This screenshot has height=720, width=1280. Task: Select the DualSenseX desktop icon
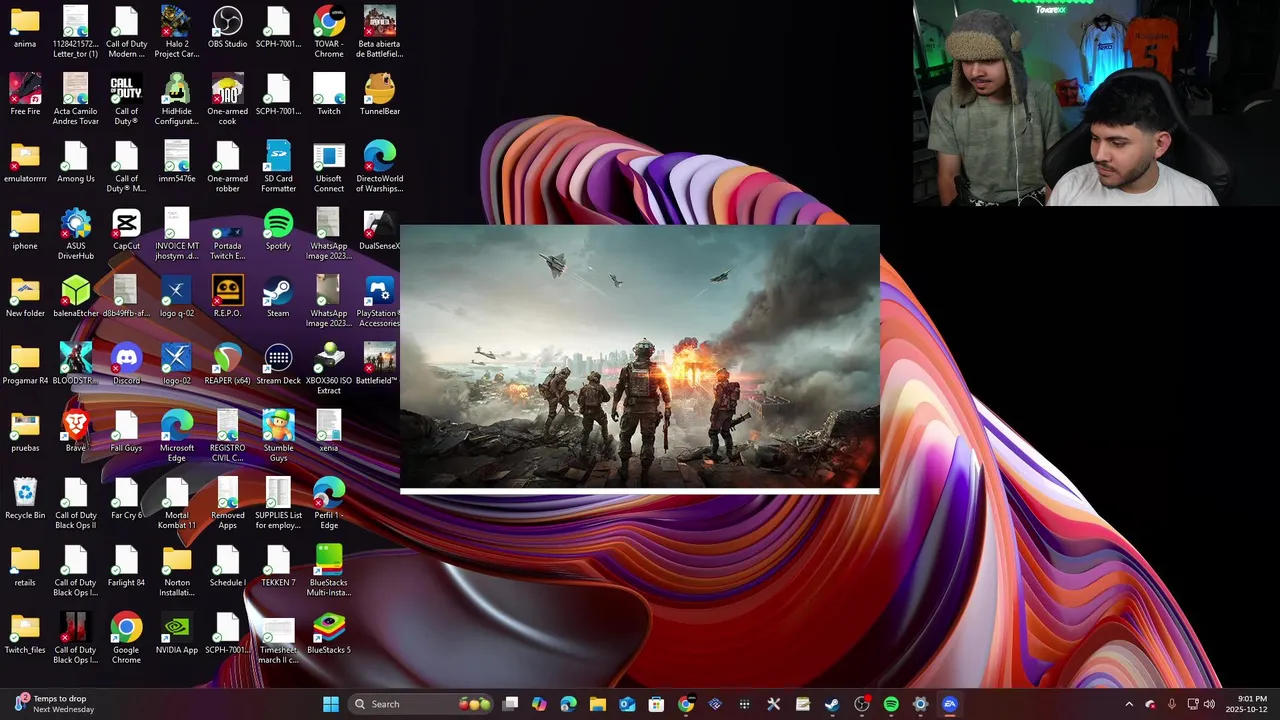point(380,230)
